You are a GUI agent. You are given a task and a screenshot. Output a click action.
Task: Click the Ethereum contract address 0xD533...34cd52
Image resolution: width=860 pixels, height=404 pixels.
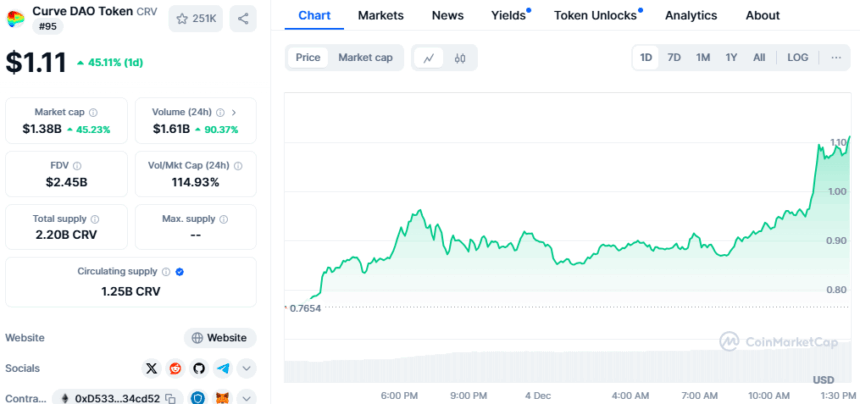tap(117, 399)
